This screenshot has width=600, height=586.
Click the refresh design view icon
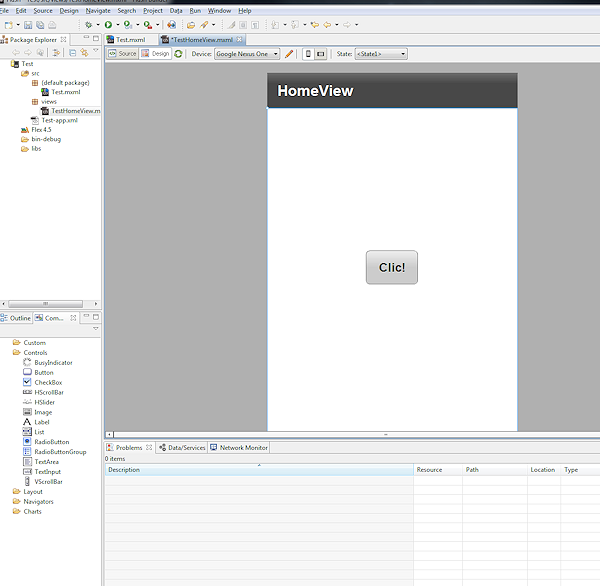[x=179, y=54]
